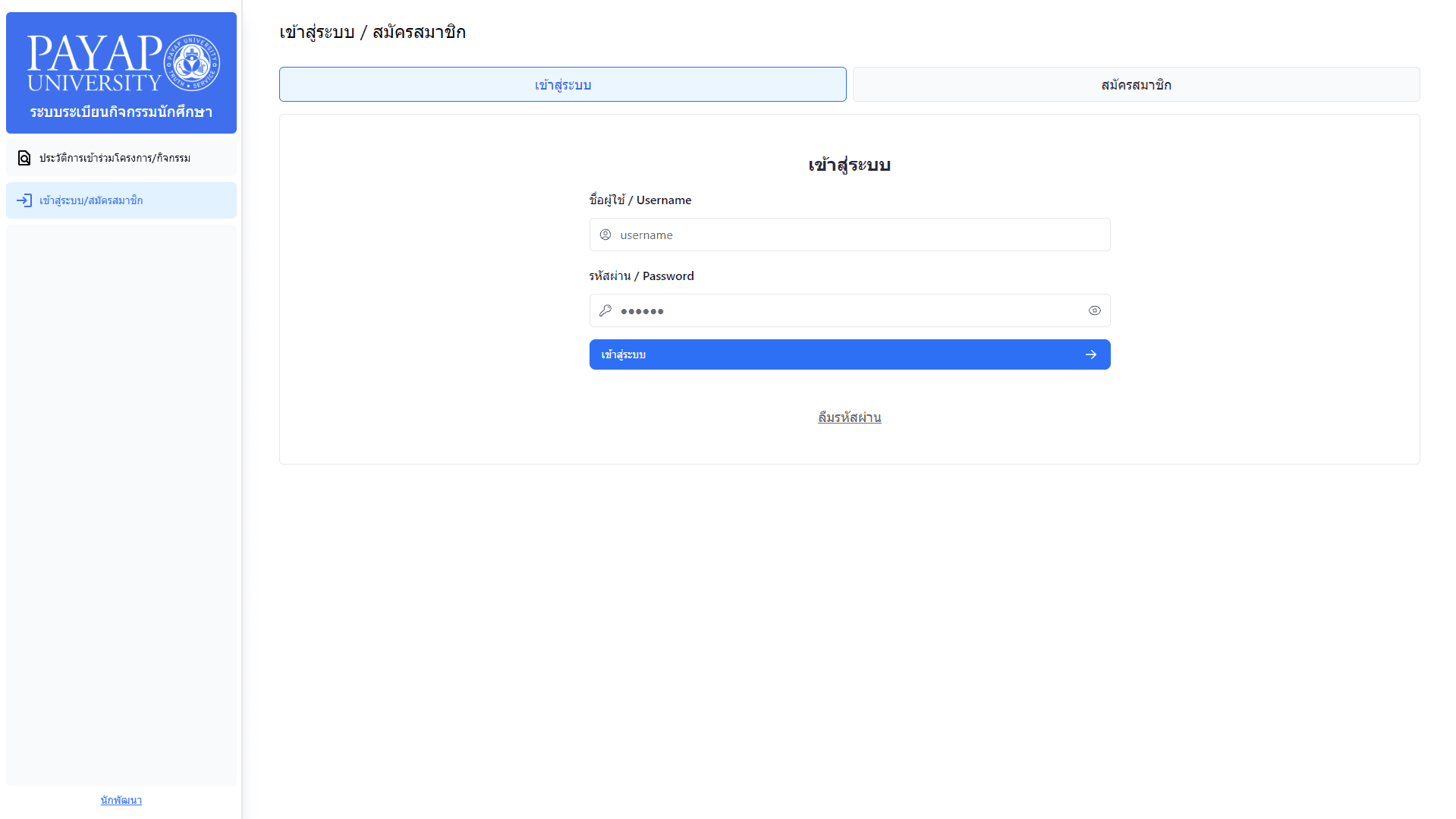The image size is (1456, 819).
Task: Click the user icon in username field
Action: [605, 235]
